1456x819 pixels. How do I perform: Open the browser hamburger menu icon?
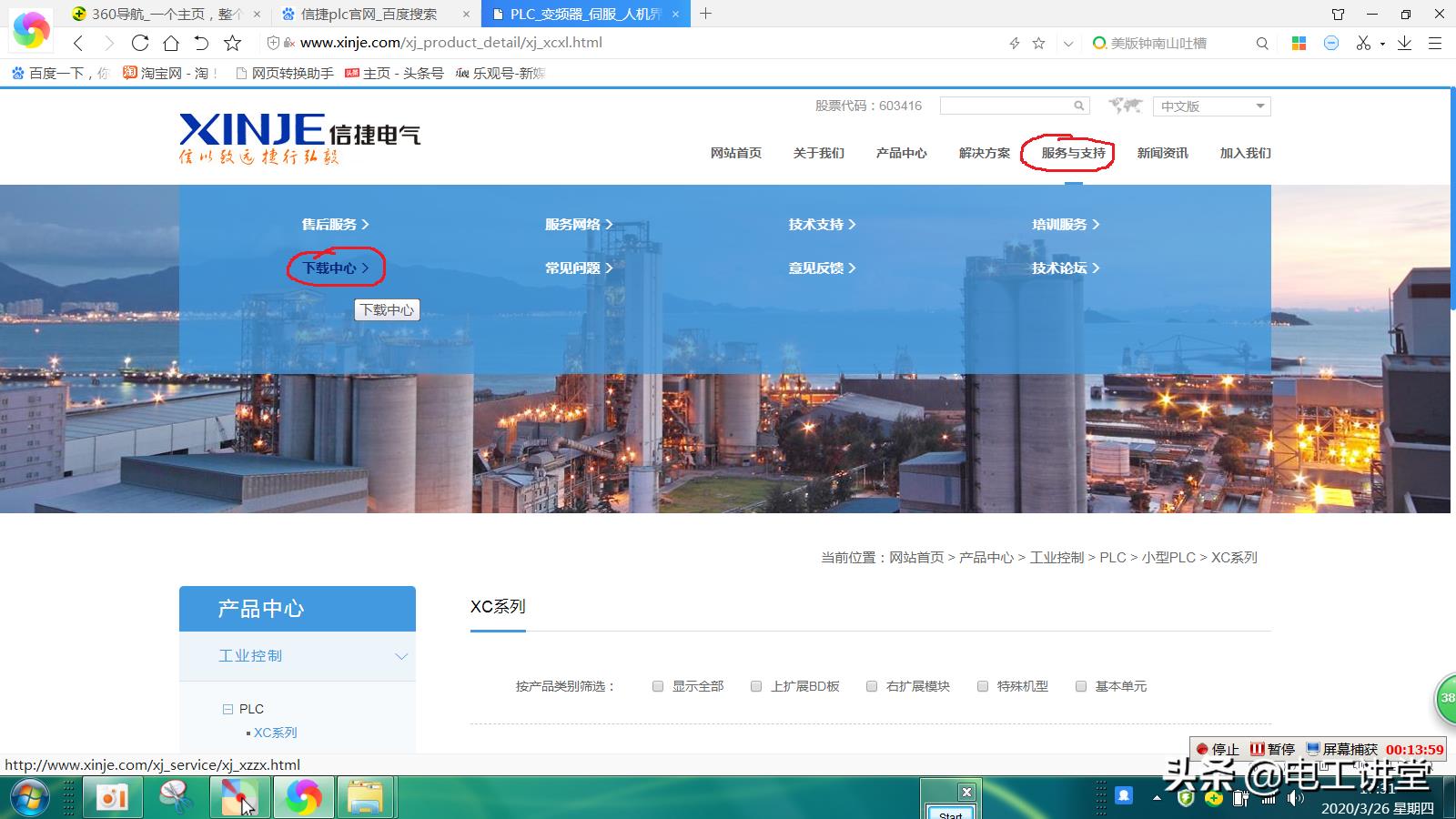[1435, 43]
